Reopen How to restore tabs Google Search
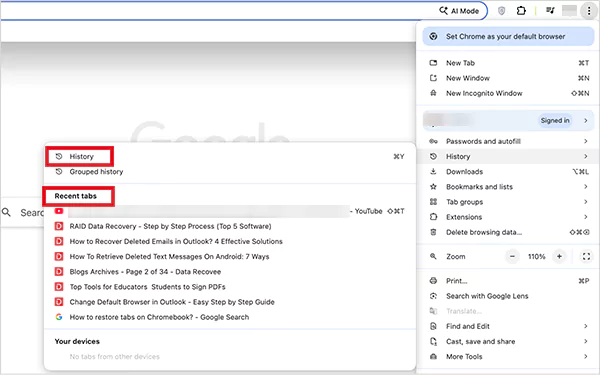Image resolution: width=600 pixels, height=375 pixels. click(230, 317)
